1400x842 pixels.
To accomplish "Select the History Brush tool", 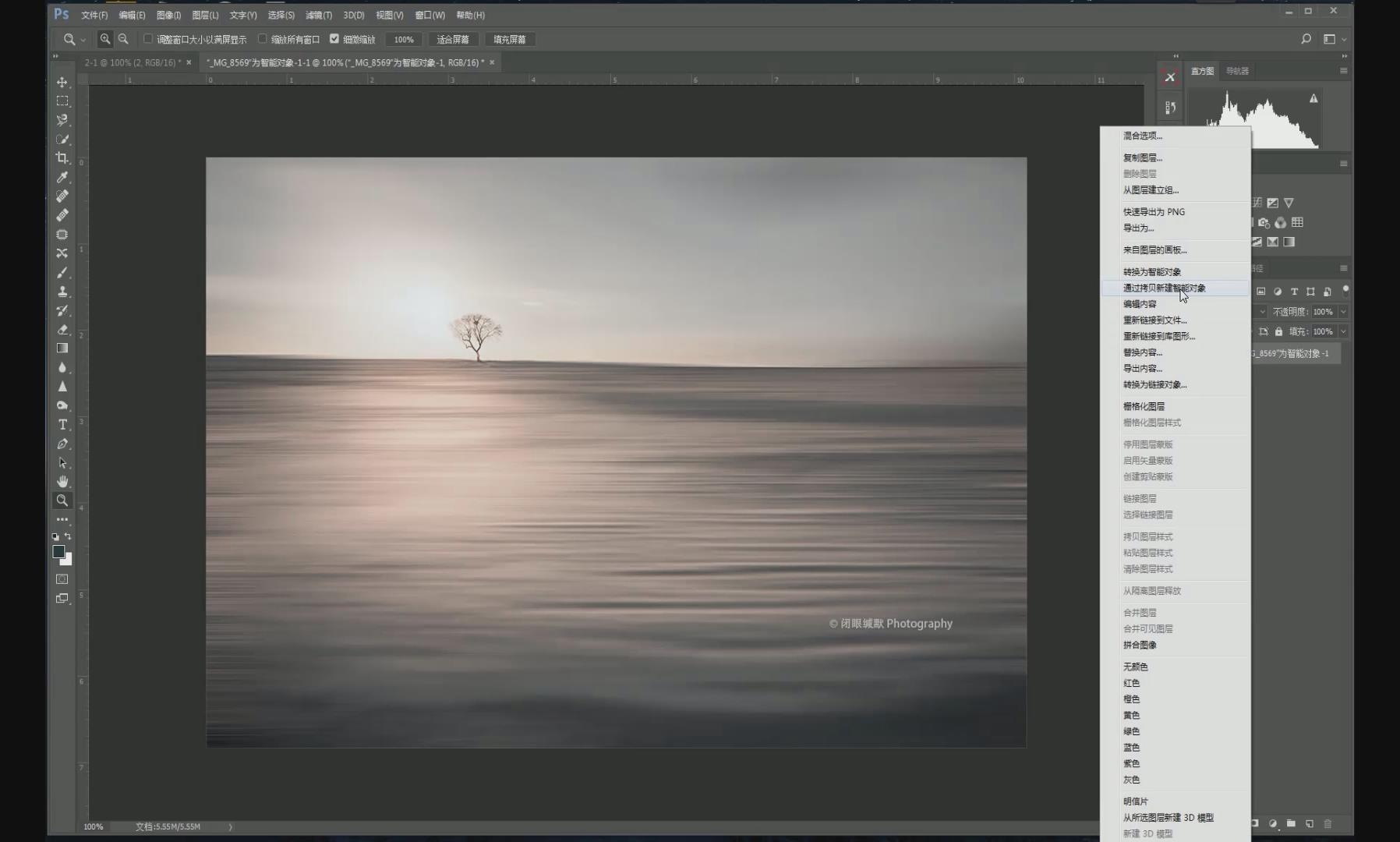I will click(62, 310).
